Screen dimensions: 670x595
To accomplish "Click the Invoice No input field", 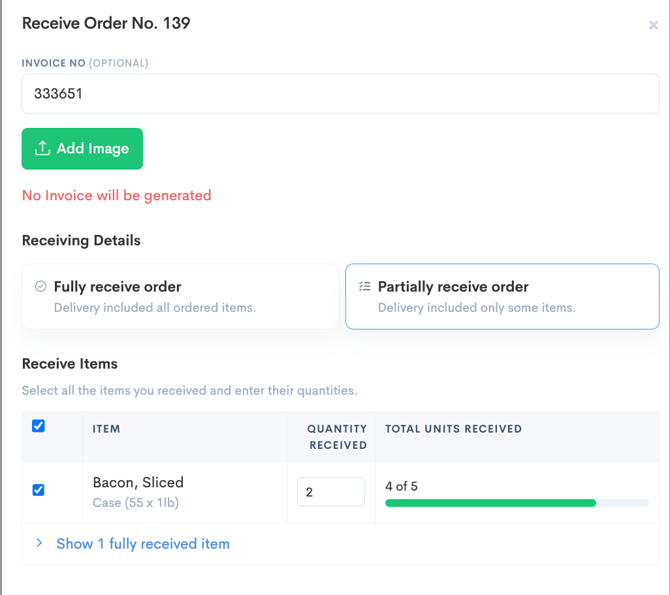I will tap(340, 94).
